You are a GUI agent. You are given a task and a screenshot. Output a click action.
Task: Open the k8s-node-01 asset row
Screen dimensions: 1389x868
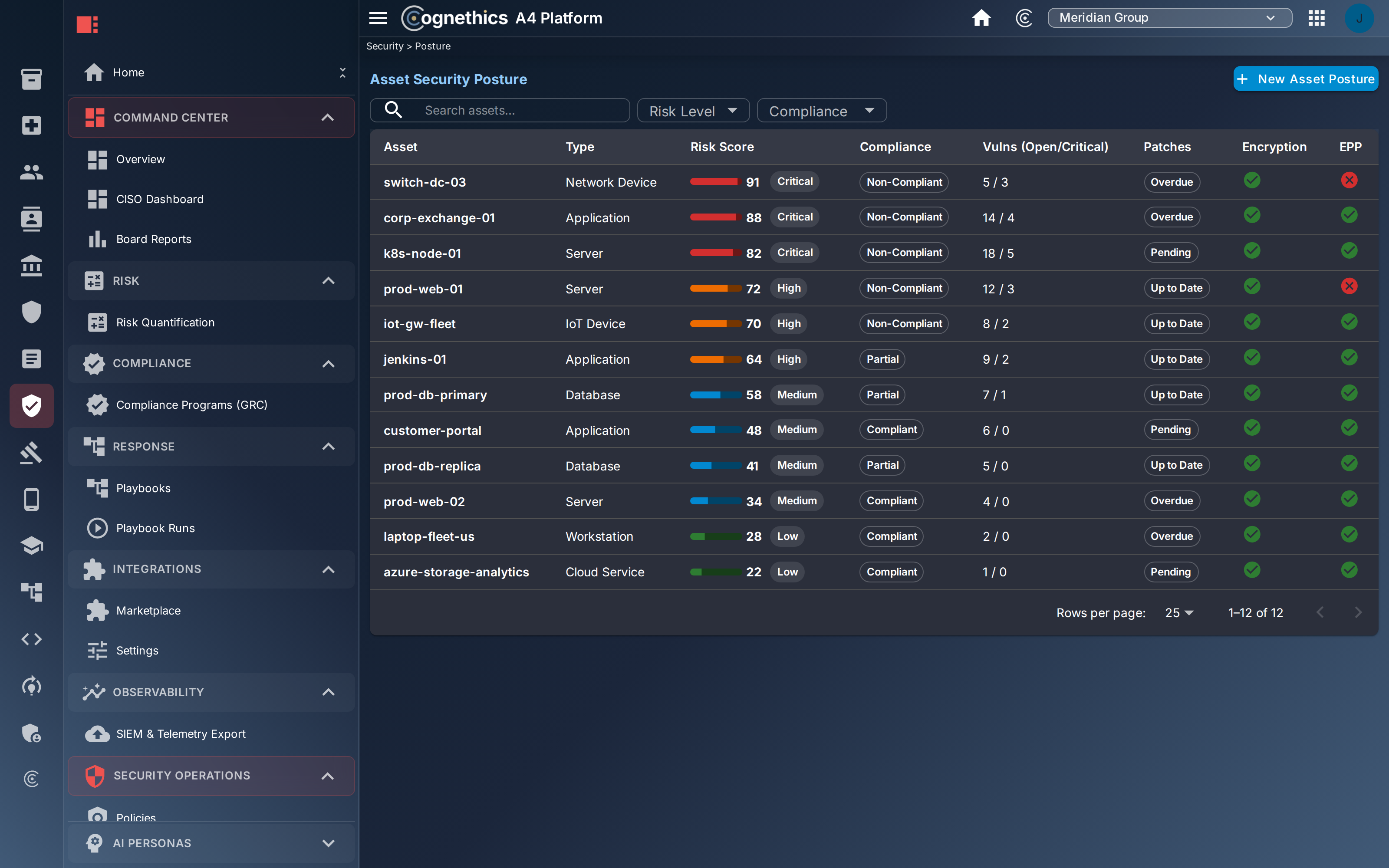pyautogui.click(x=874, y=253)
